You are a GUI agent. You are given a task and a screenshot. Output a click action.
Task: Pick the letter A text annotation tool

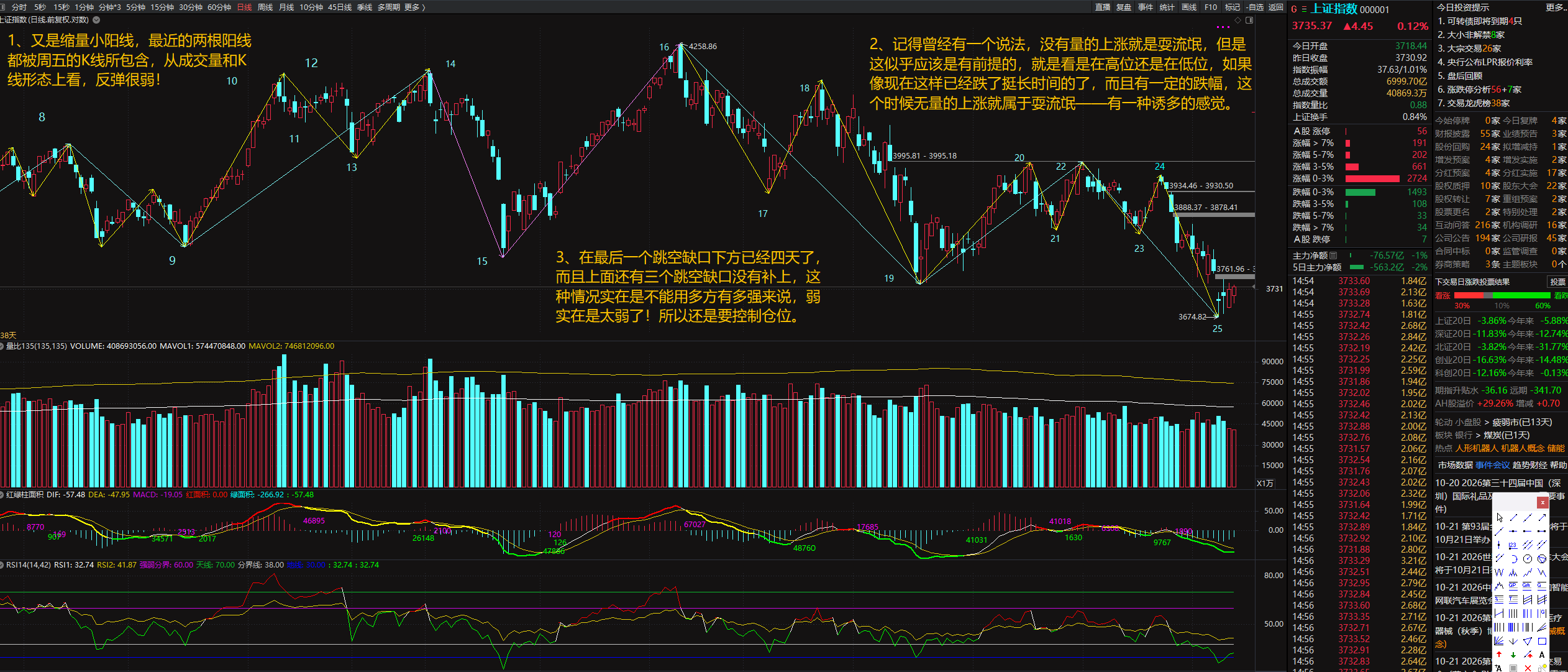[x=1542, y=654]
